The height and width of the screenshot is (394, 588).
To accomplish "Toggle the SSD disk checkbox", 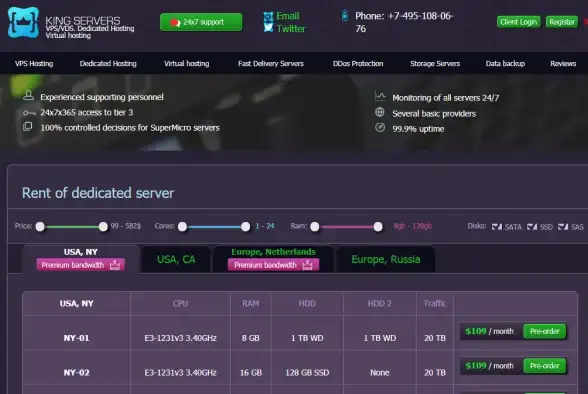I will [x=532, y=226].
